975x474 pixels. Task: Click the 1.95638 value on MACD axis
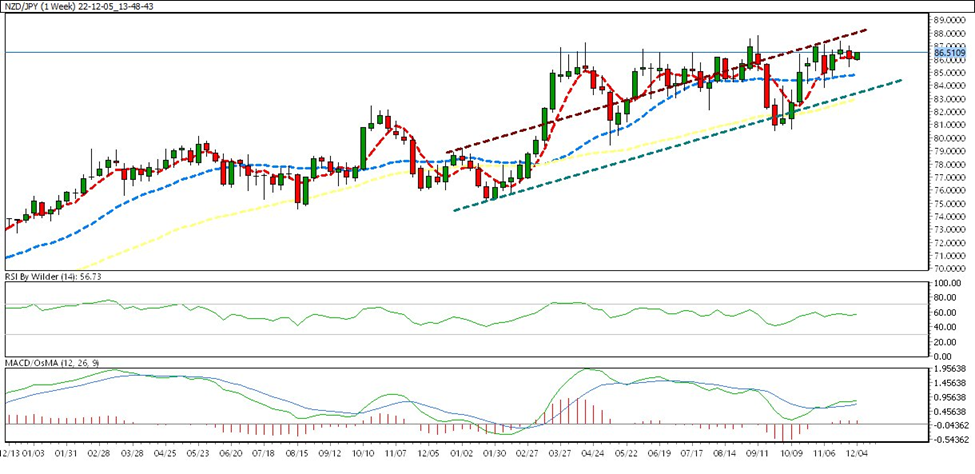[x=946, y=368]
